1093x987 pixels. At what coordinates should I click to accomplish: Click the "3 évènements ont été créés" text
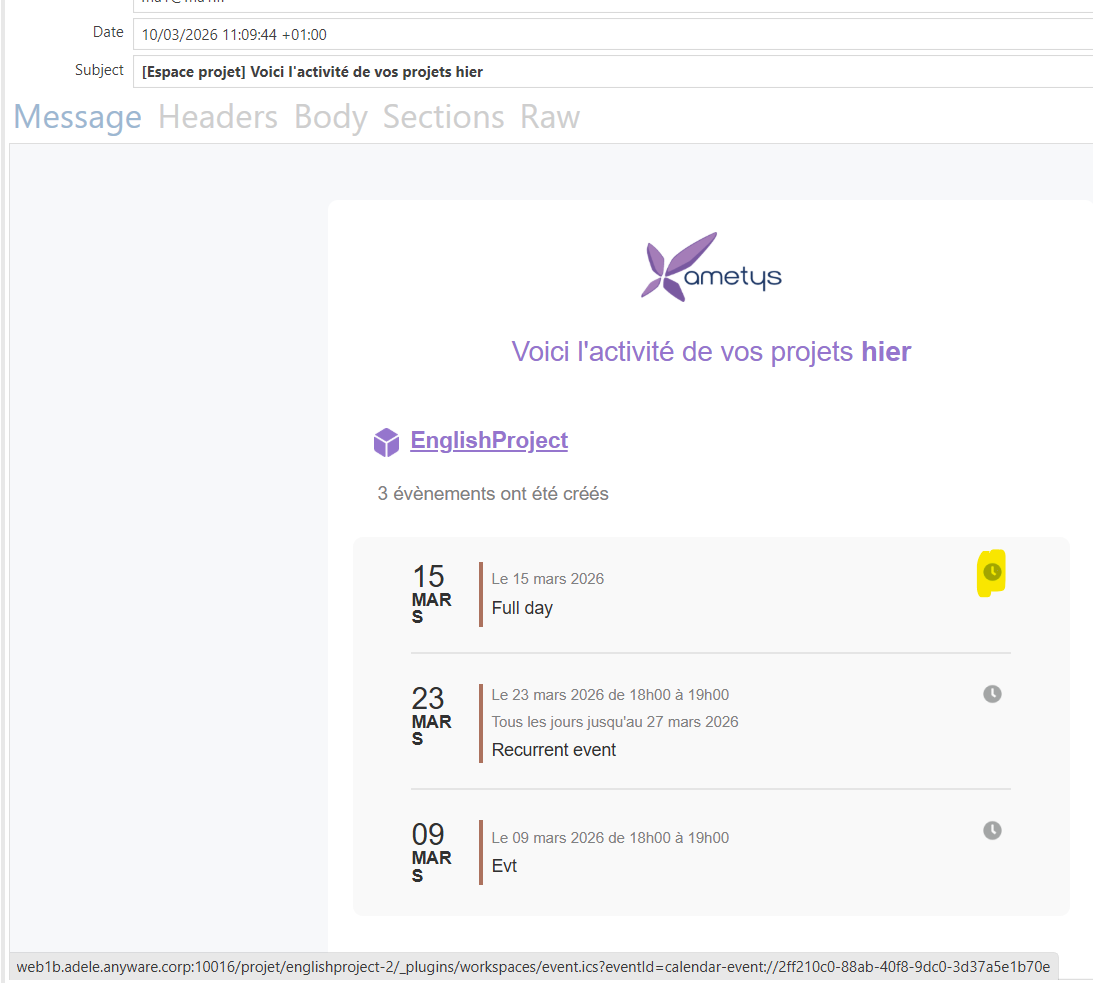click(x=493, y=493)
